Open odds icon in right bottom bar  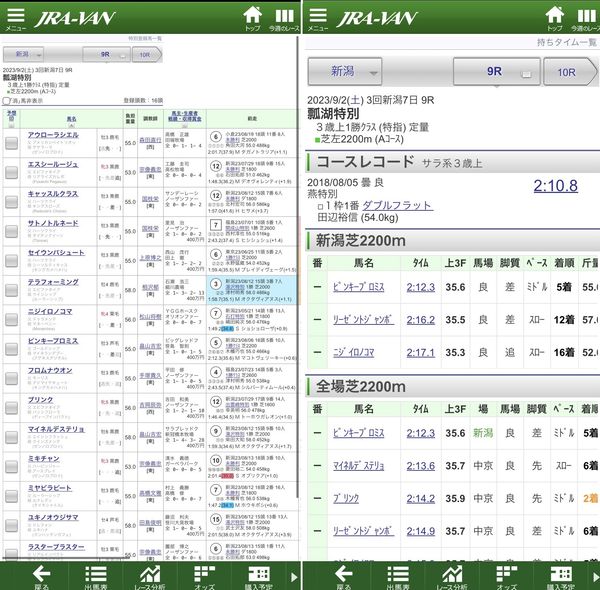point(507,577)
